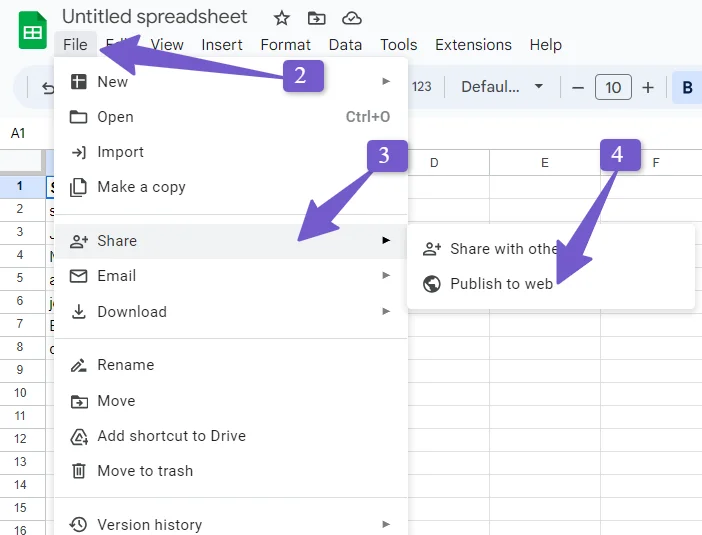Viewport: 702px width, 535px height.
Task: Click the Share with others person icon
Action: (x=432, y=248)
